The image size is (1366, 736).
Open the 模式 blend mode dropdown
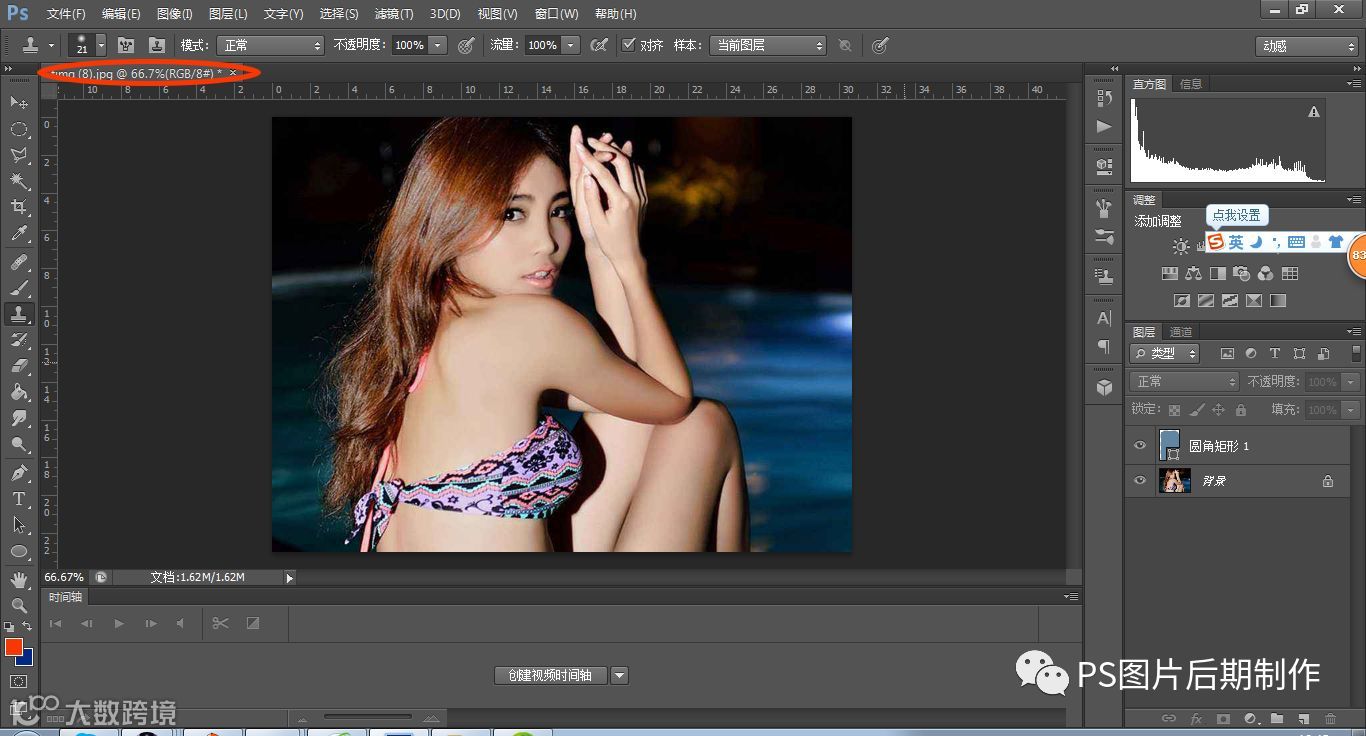click(270, 45)
